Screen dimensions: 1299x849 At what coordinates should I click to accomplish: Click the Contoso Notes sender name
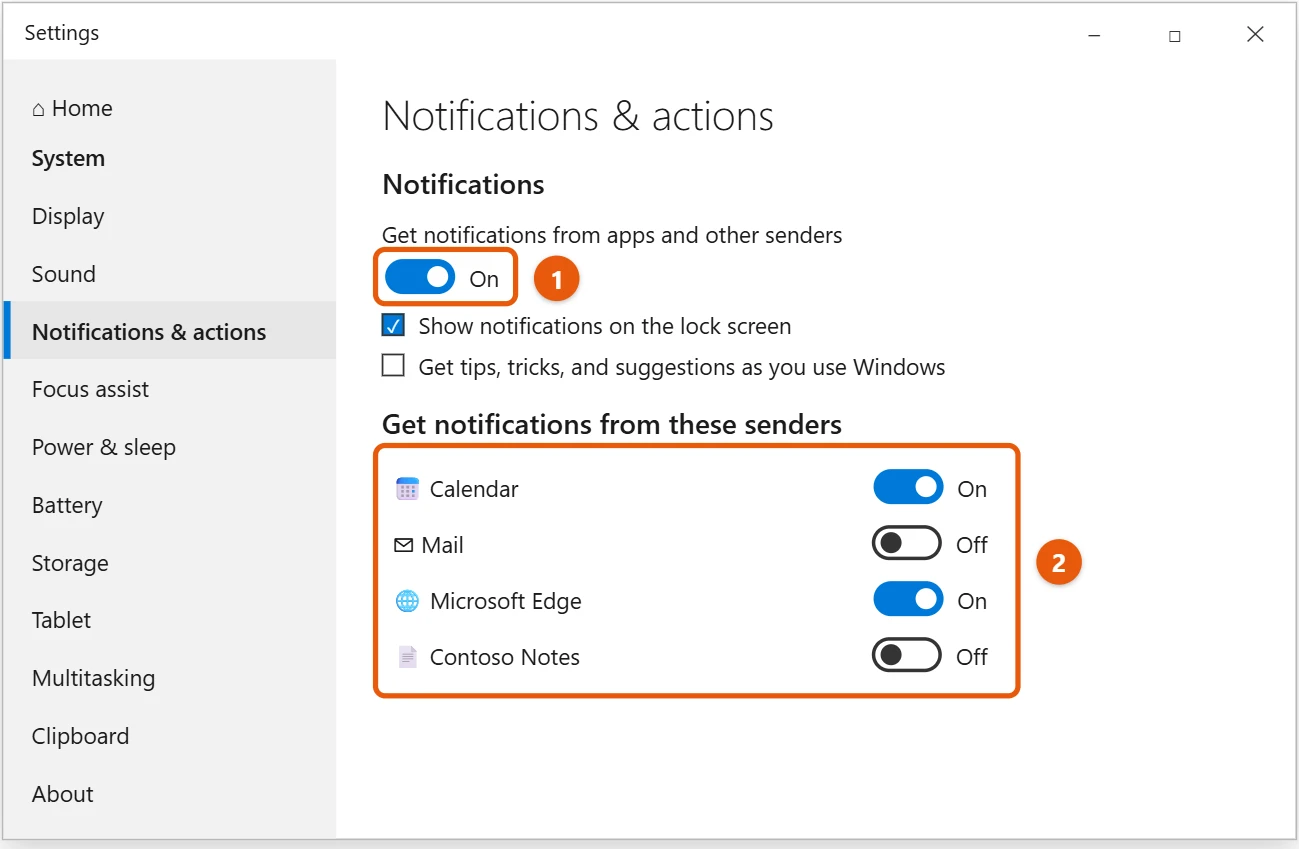click(505, 657)
